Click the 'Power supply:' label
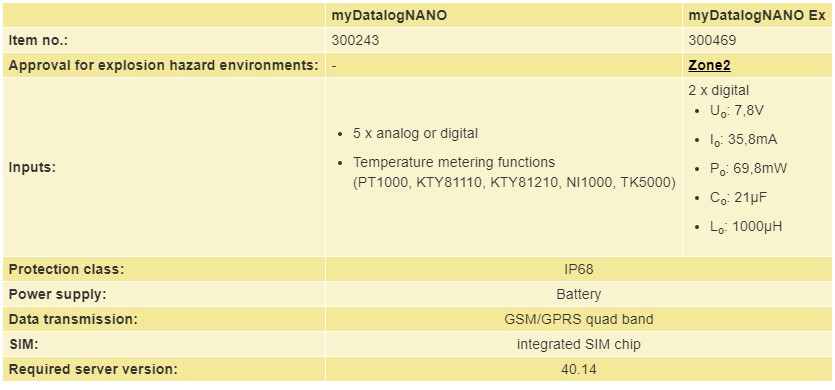This screenshot has height=390, width=835. coord(57,294)
